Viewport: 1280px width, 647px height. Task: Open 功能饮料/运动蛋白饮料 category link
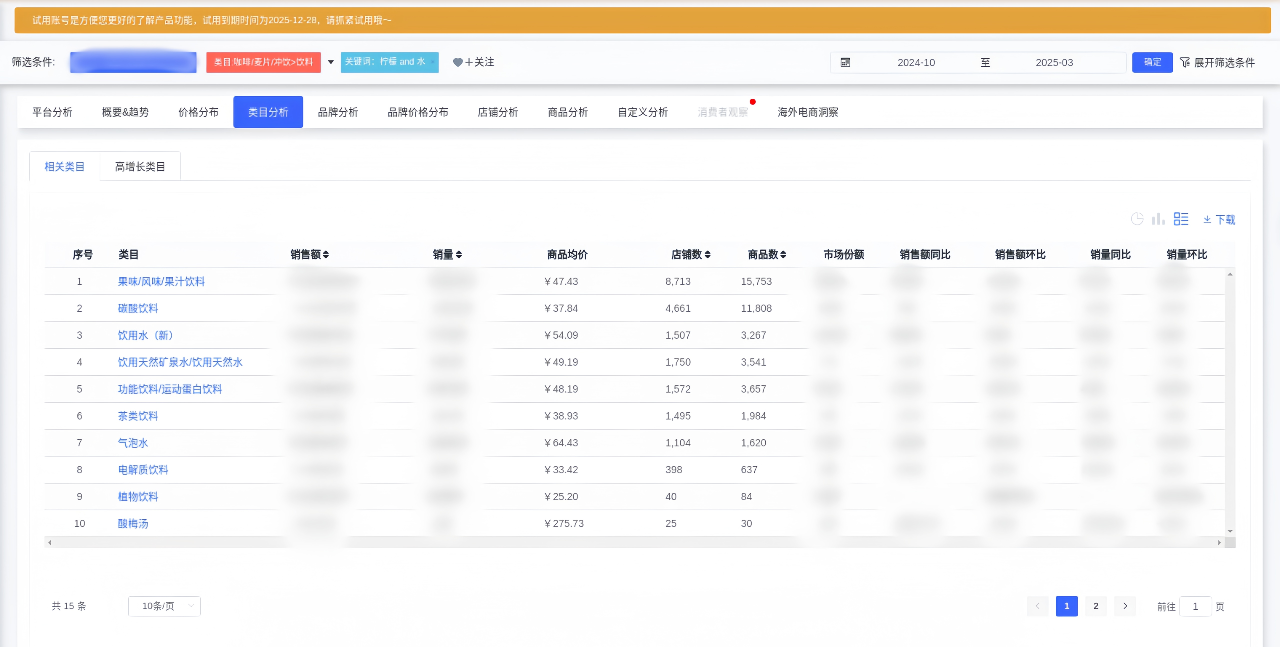[x=170, y=389]
